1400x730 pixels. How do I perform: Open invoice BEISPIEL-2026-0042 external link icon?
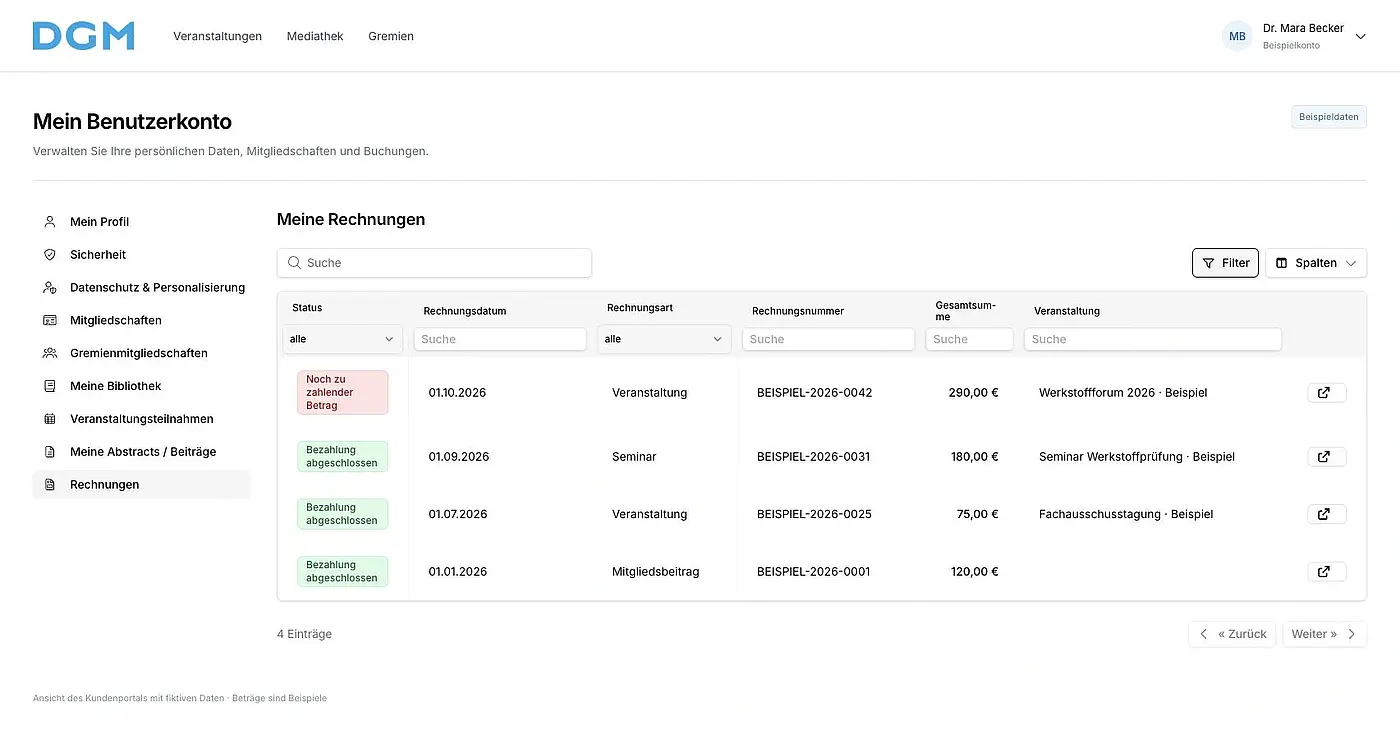tap(1326, 393)
